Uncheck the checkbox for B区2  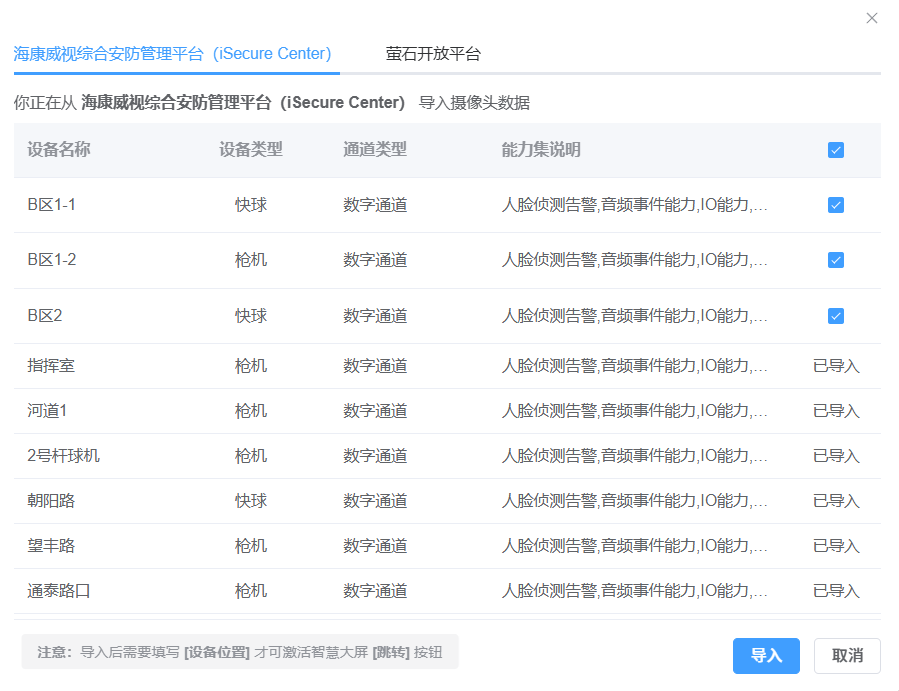click(836, 316)
